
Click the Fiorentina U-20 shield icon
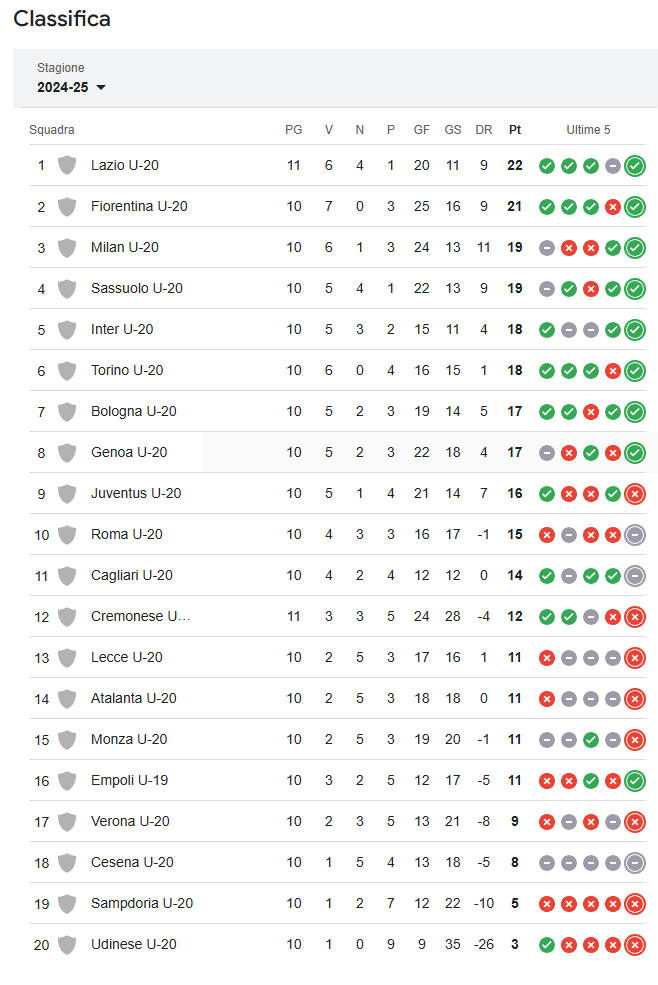point(67,206)
